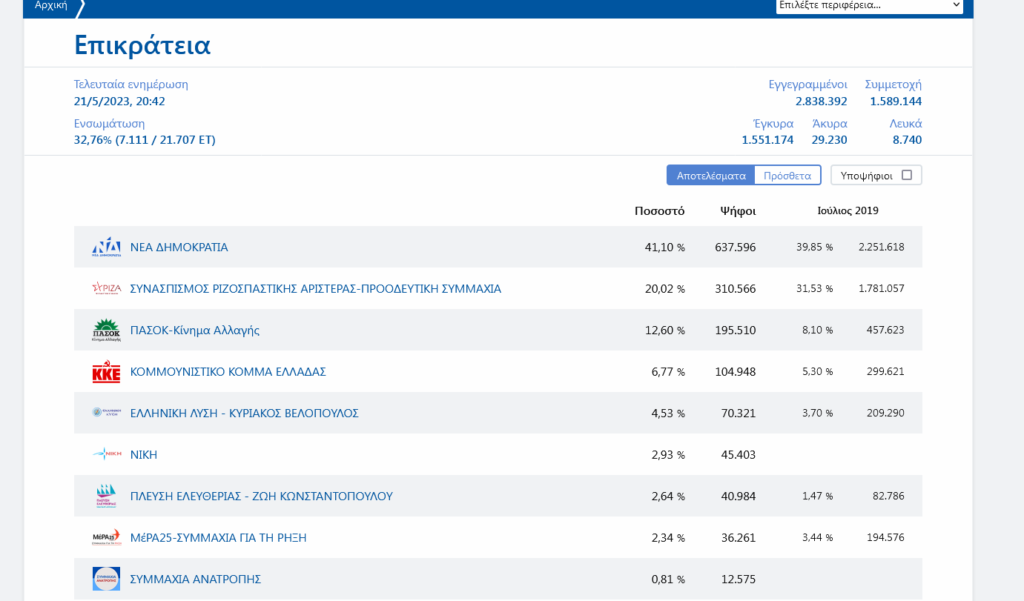The image size is (1024, 601).
Task: Click the Ελληνική Λύση party logo
Action: 106,413
